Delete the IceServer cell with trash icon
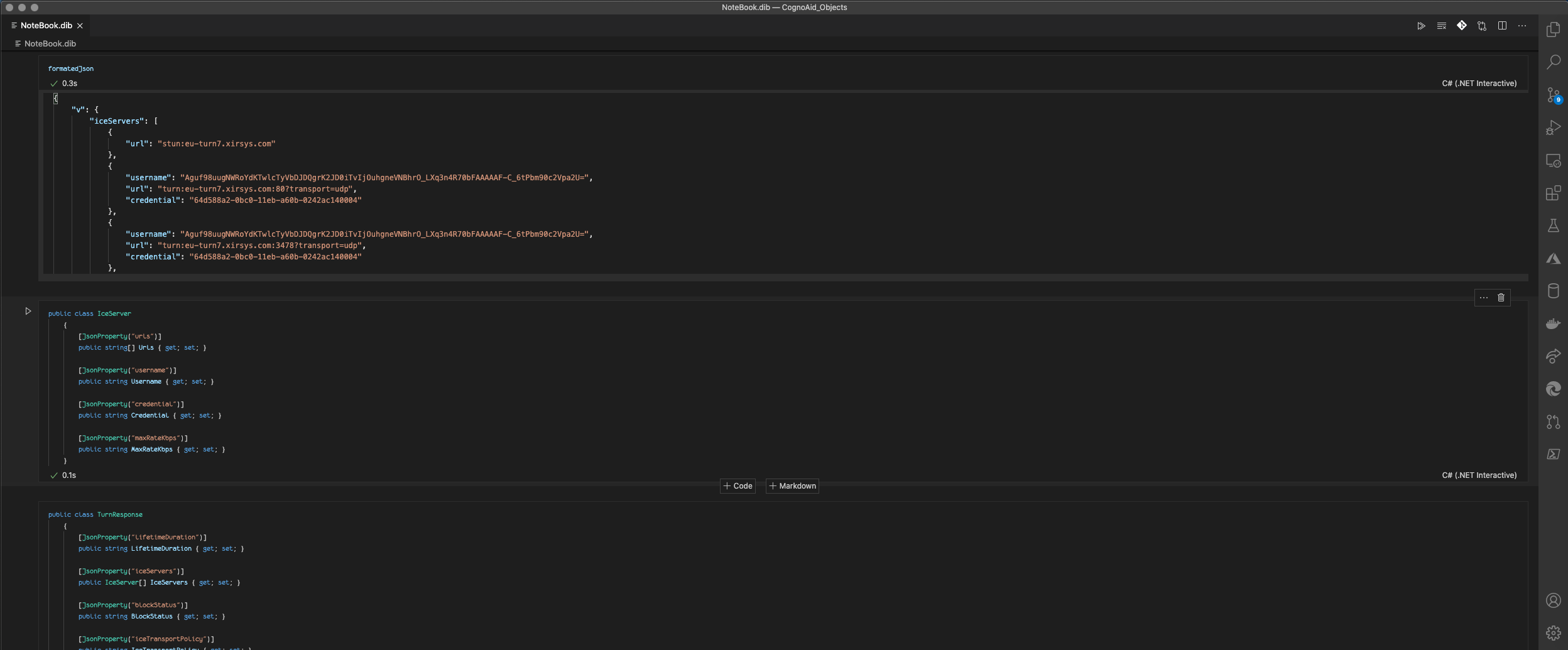This screenshot has height=650, width=1568. [x=1501, y=298]
